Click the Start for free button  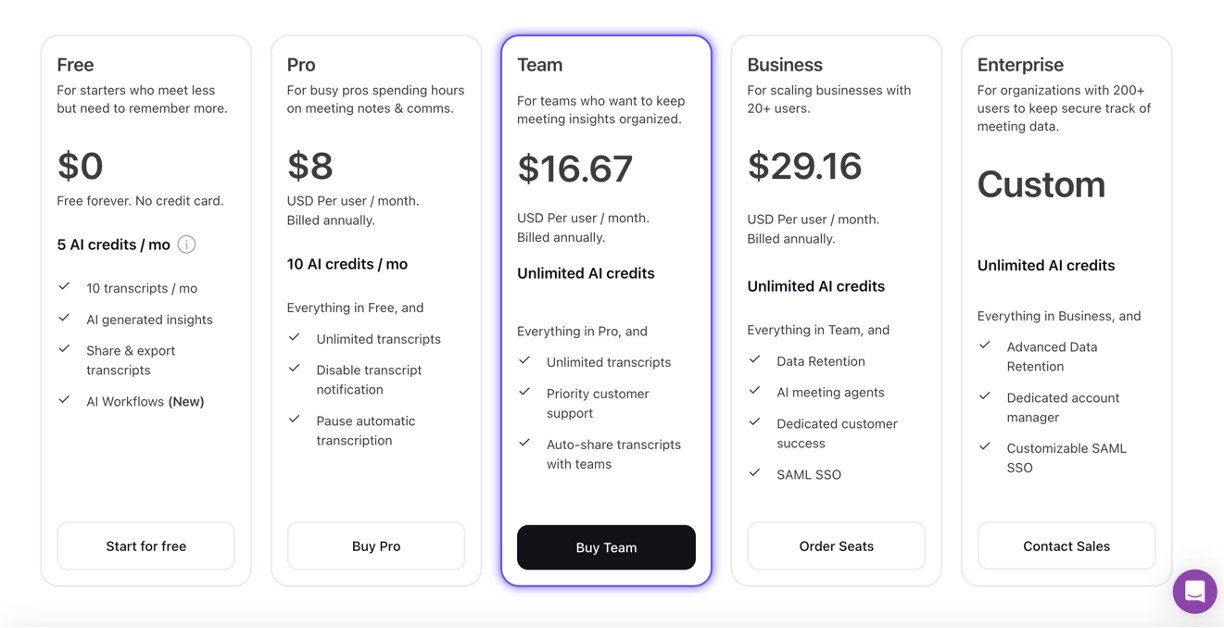click(146, 546)
